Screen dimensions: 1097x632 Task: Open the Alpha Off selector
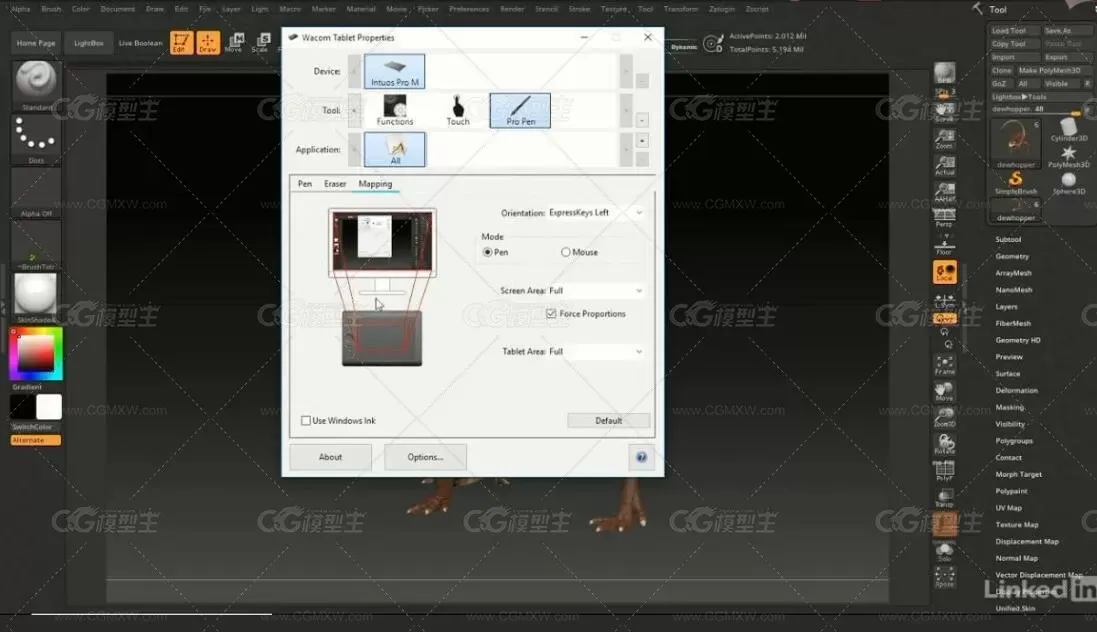pyautogui.click(x=36, y=192)
